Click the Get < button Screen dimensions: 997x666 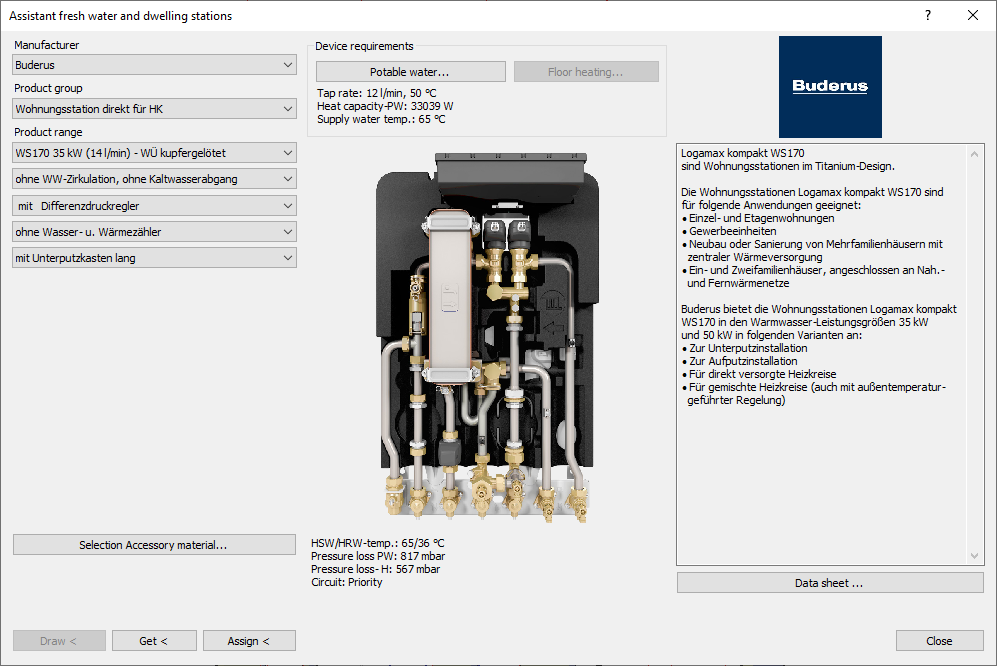(154, 641)
